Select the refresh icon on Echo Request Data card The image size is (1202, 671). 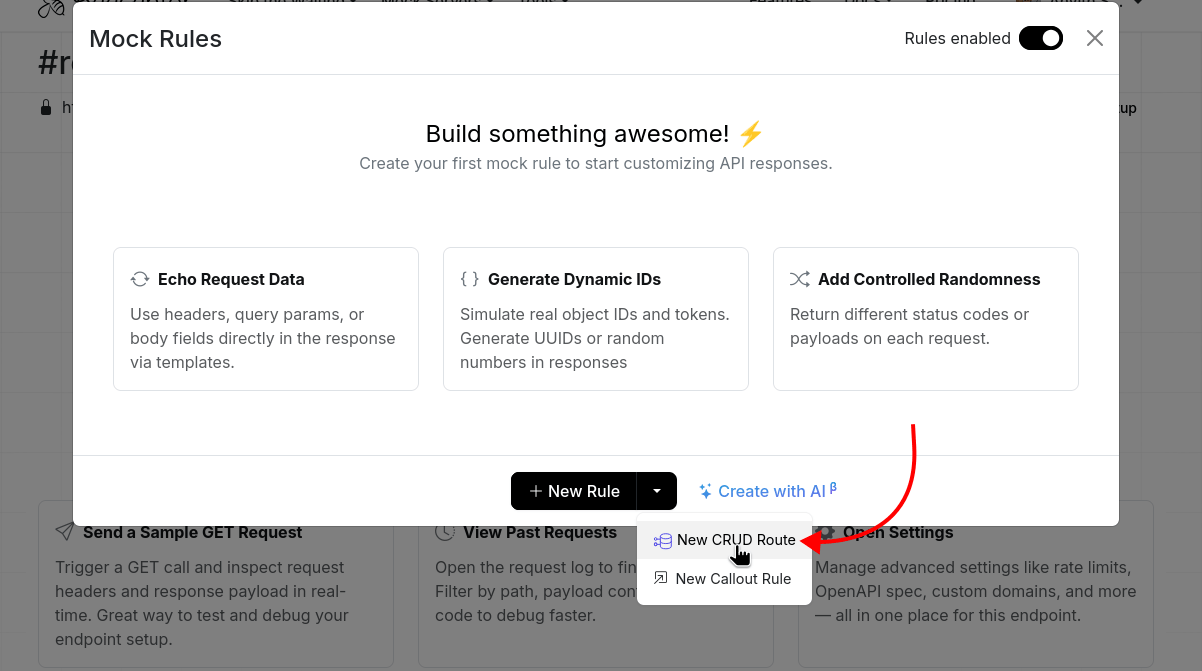[139, 278]
